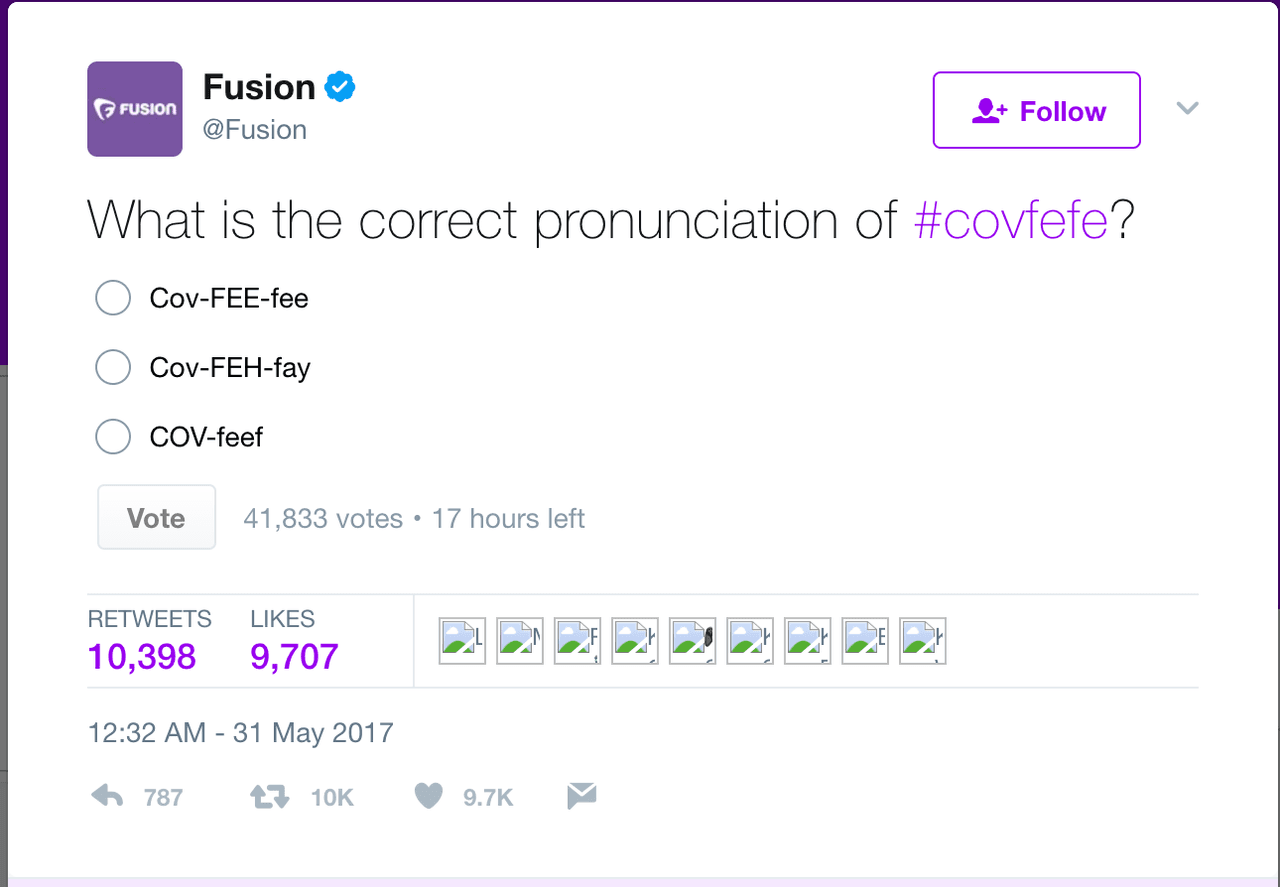The image size is (1280, 887).
Task: Choose the COV-feef pronunciation option
Action: coord(113,436)
